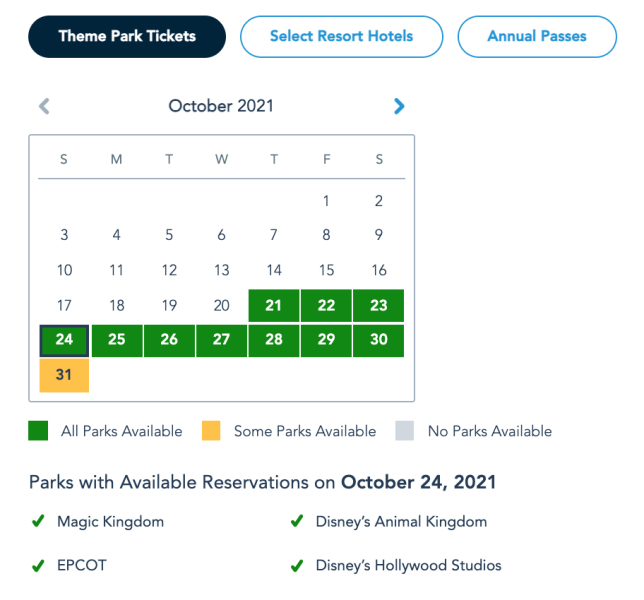This screenshot has width=644, height=600.
Task: Click October 1 on the calendar
Action: pos(326,201)
